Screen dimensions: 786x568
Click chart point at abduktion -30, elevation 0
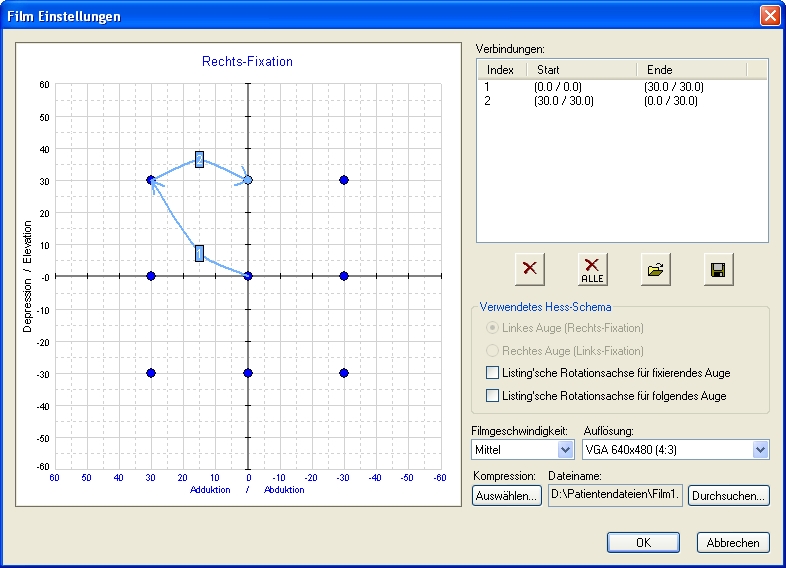click(x=344, y=276)
